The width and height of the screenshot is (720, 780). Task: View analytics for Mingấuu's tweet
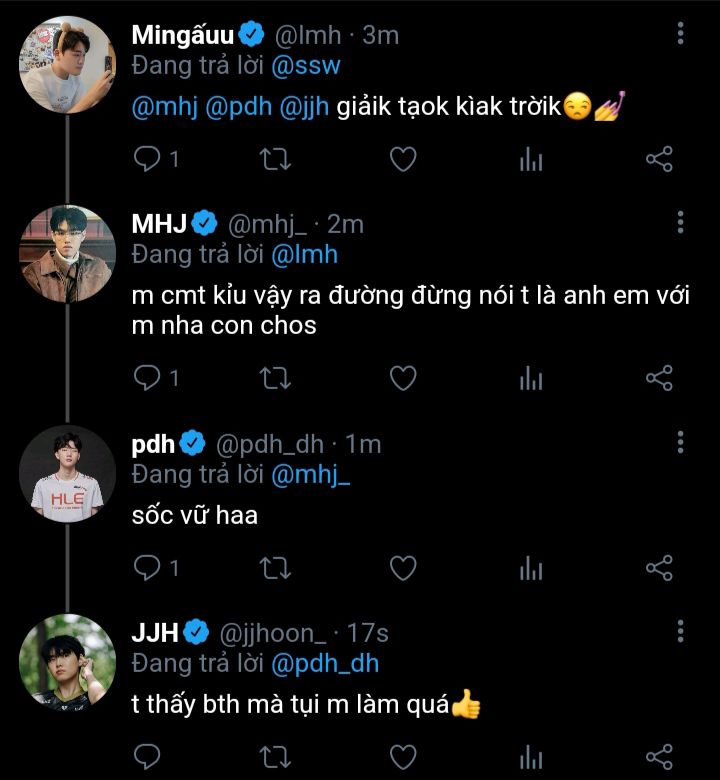pyautogui.click(x=531, y=159)
